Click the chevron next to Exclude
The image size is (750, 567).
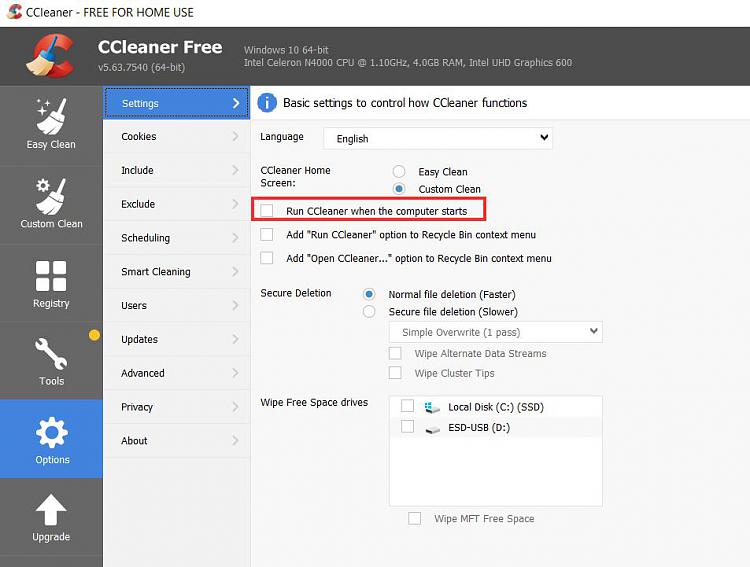[235, 204]
